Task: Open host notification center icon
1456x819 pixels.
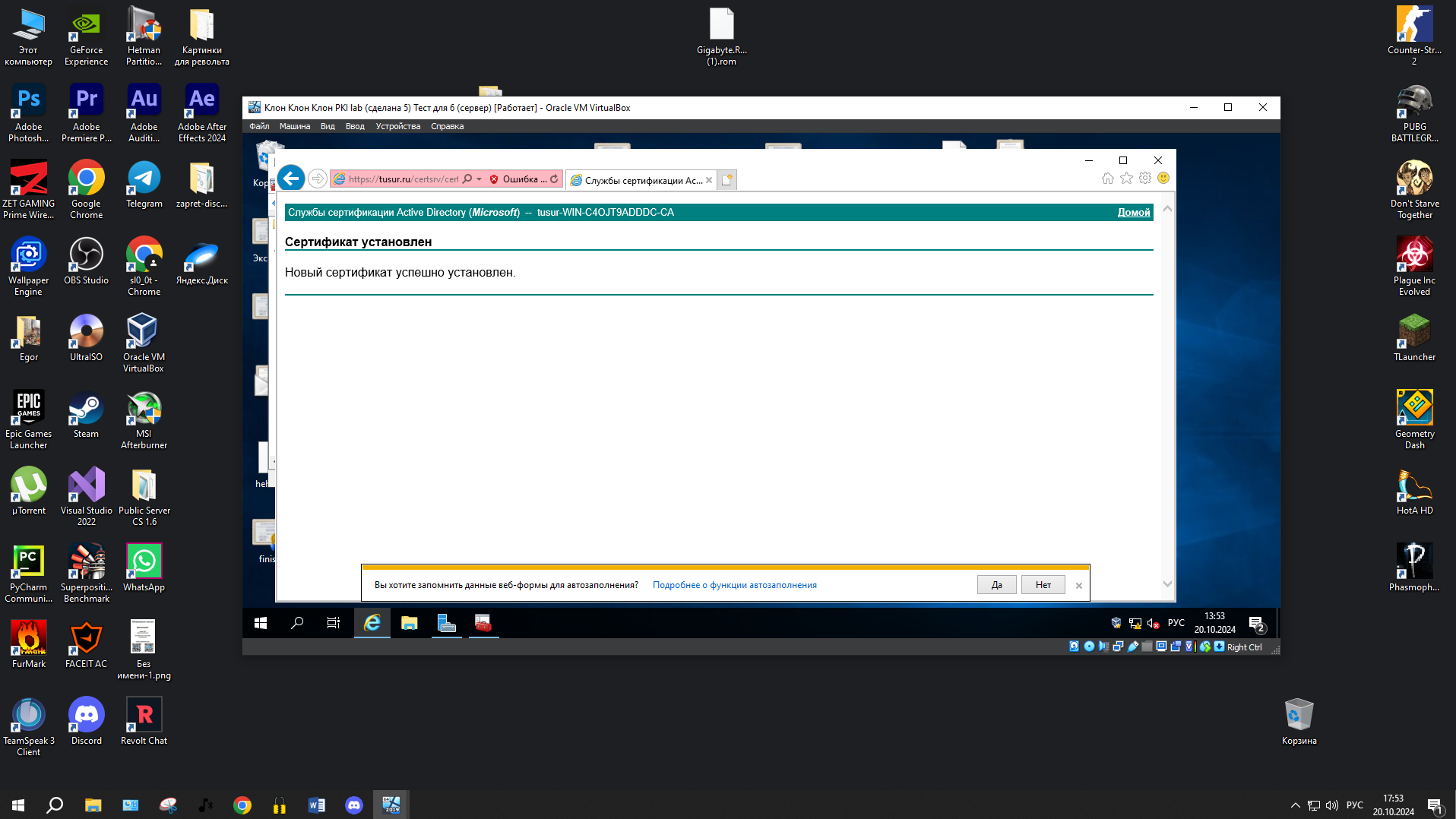Action: coord(1435,805)
